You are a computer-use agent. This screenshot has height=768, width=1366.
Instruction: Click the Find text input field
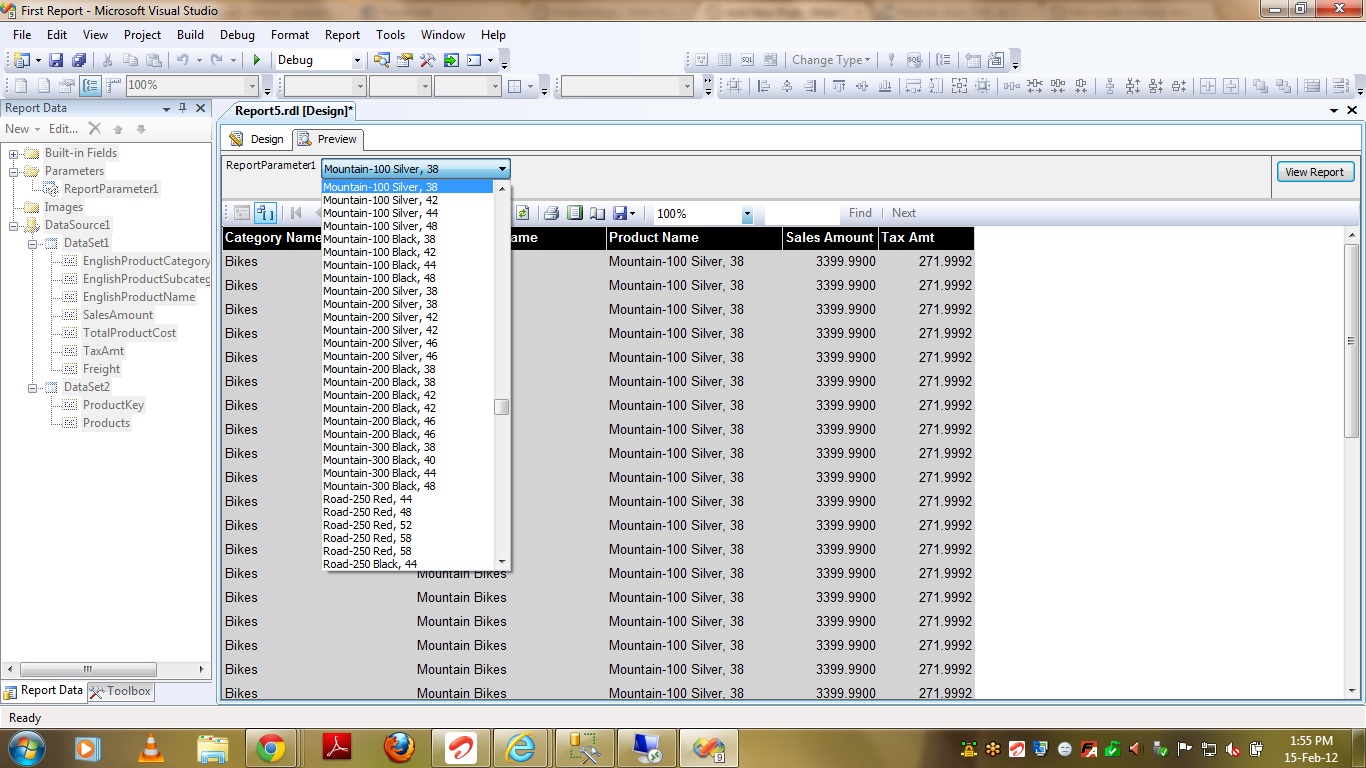click(x=802, y=213)
